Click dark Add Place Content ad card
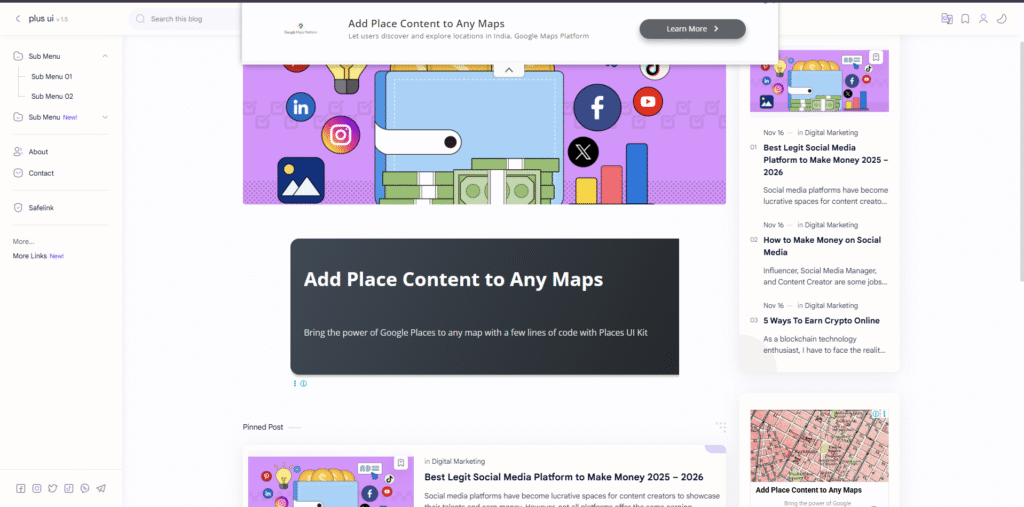Viewport: 1024px width, 507px height. pos(485,306)
